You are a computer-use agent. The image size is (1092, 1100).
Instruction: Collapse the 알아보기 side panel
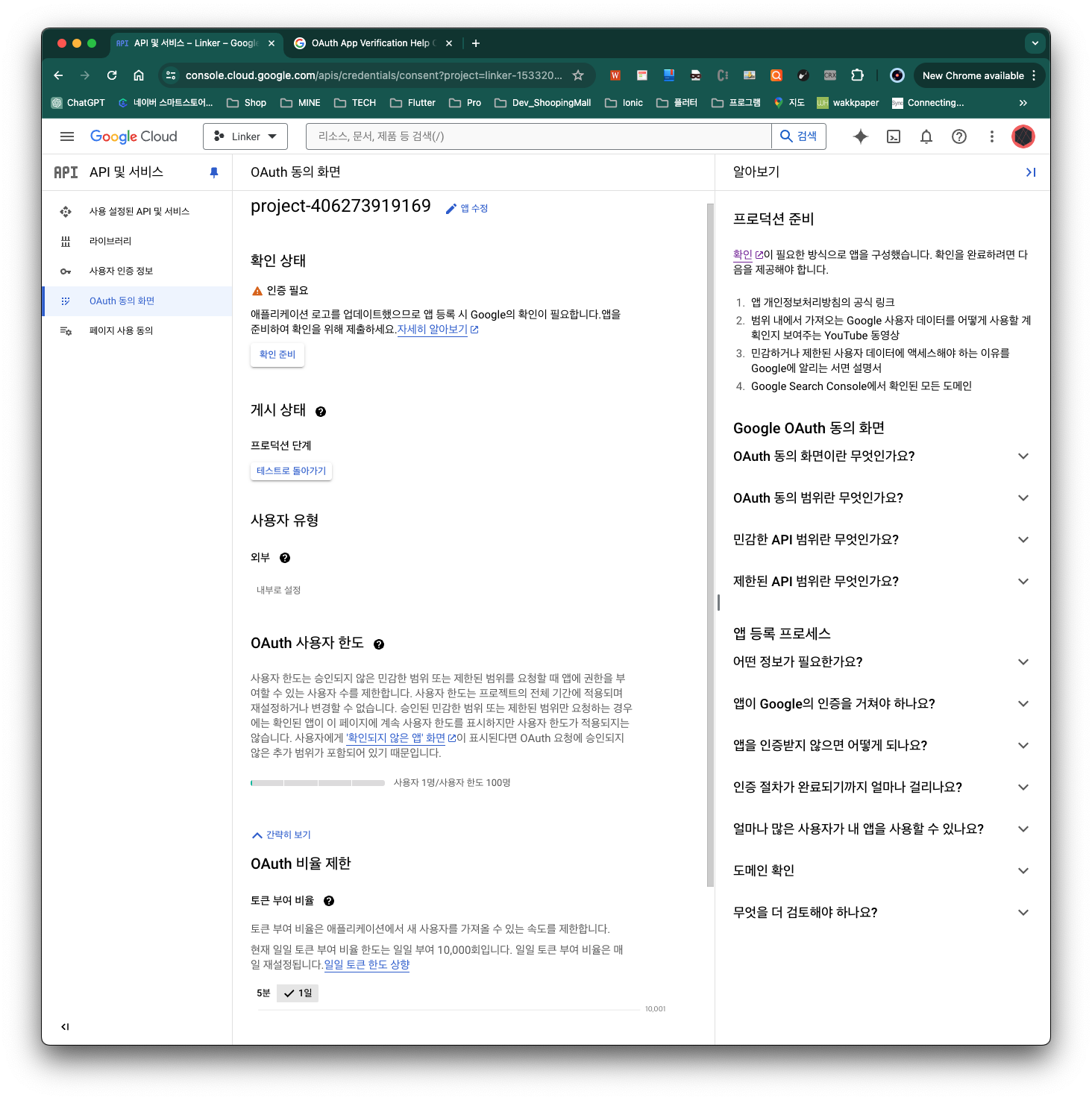point(1030,172)
